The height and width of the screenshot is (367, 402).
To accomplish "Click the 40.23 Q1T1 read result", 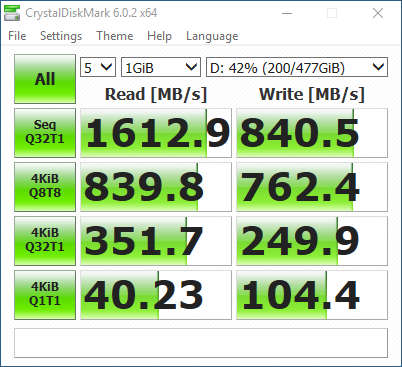I will point(156,295).
